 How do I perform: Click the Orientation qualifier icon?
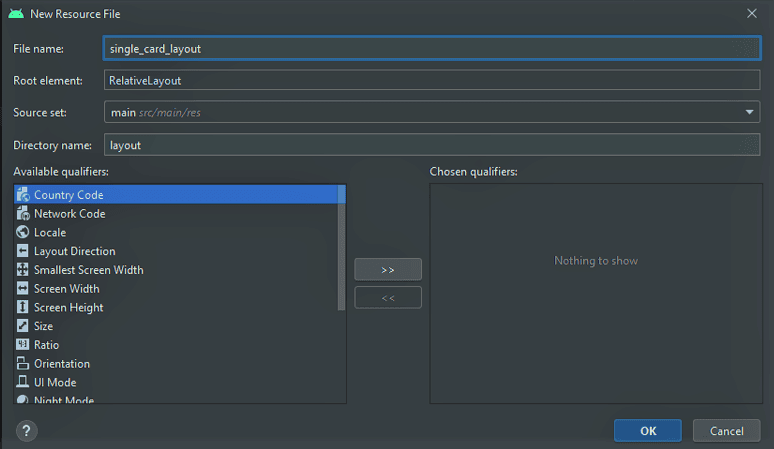pyautogui.click(x=23, y=364)
